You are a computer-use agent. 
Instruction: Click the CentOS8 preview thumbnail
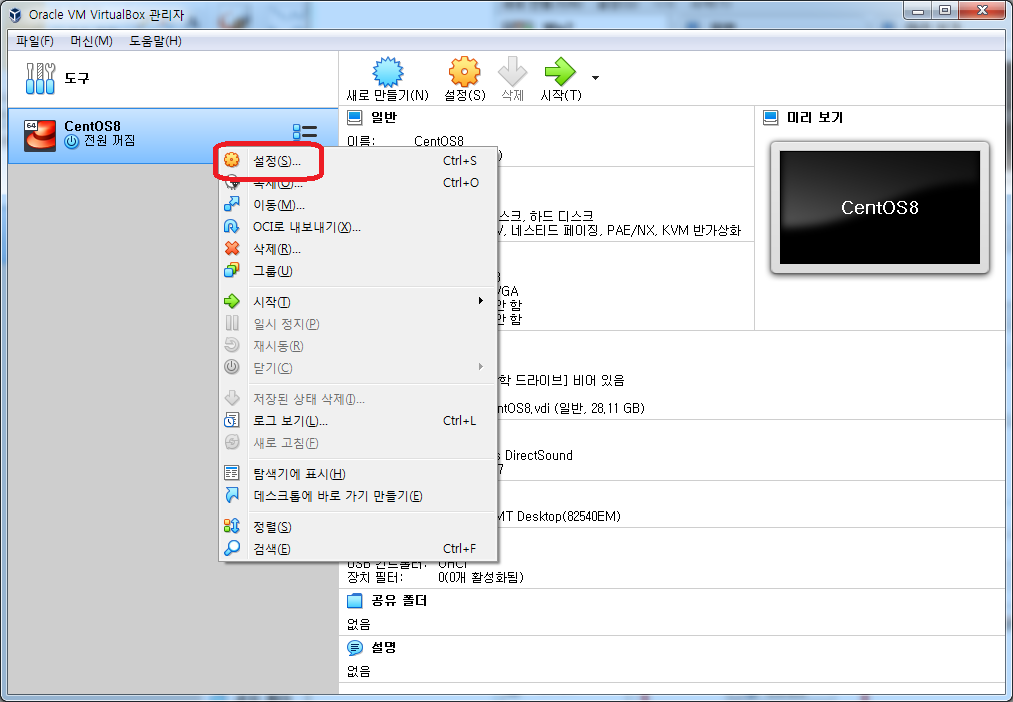[879, 208]
